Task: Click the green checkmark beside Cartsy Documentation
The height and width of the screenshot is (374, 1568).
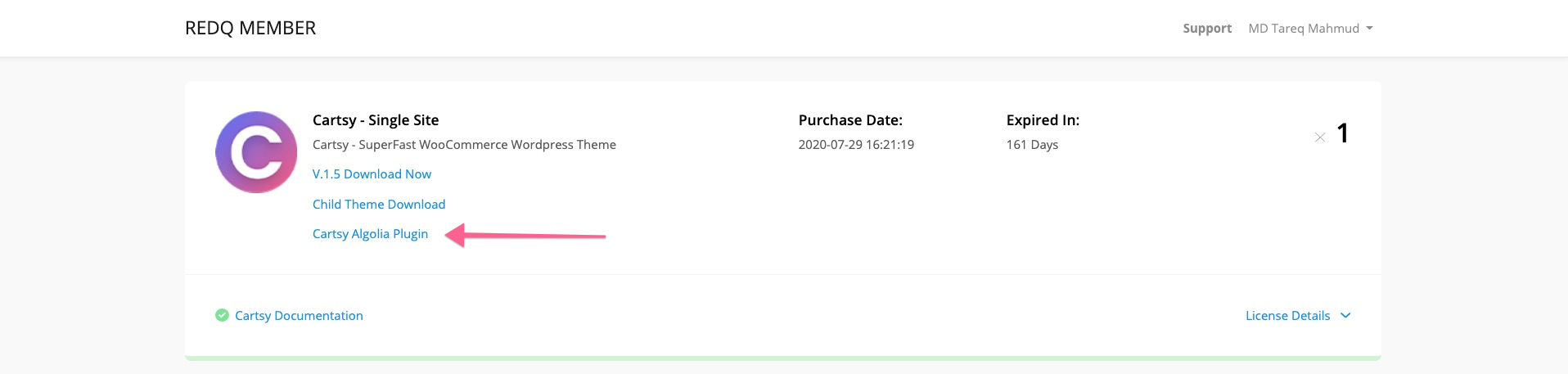Action: coord(222,315)
